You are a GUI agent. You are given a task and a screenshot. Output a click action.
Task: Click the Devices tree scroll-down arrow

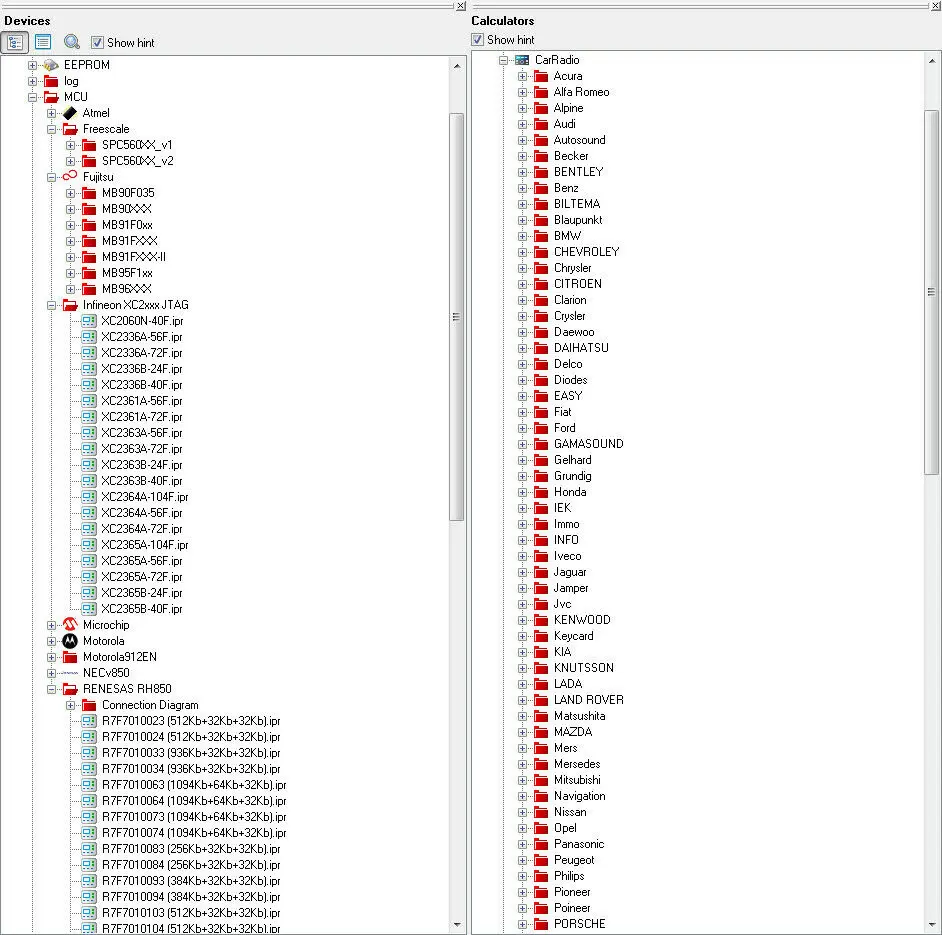click(x=457, y=924)
